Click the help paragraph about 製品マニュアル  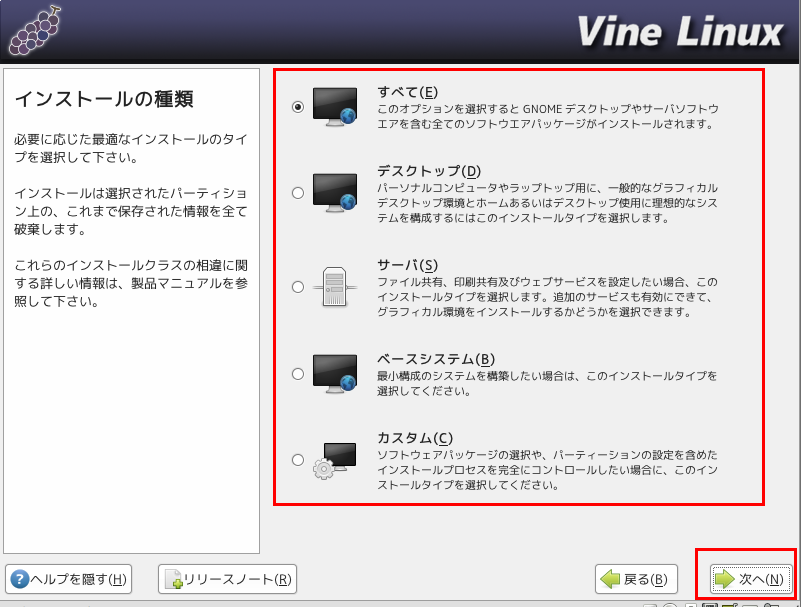pos(131,283)
